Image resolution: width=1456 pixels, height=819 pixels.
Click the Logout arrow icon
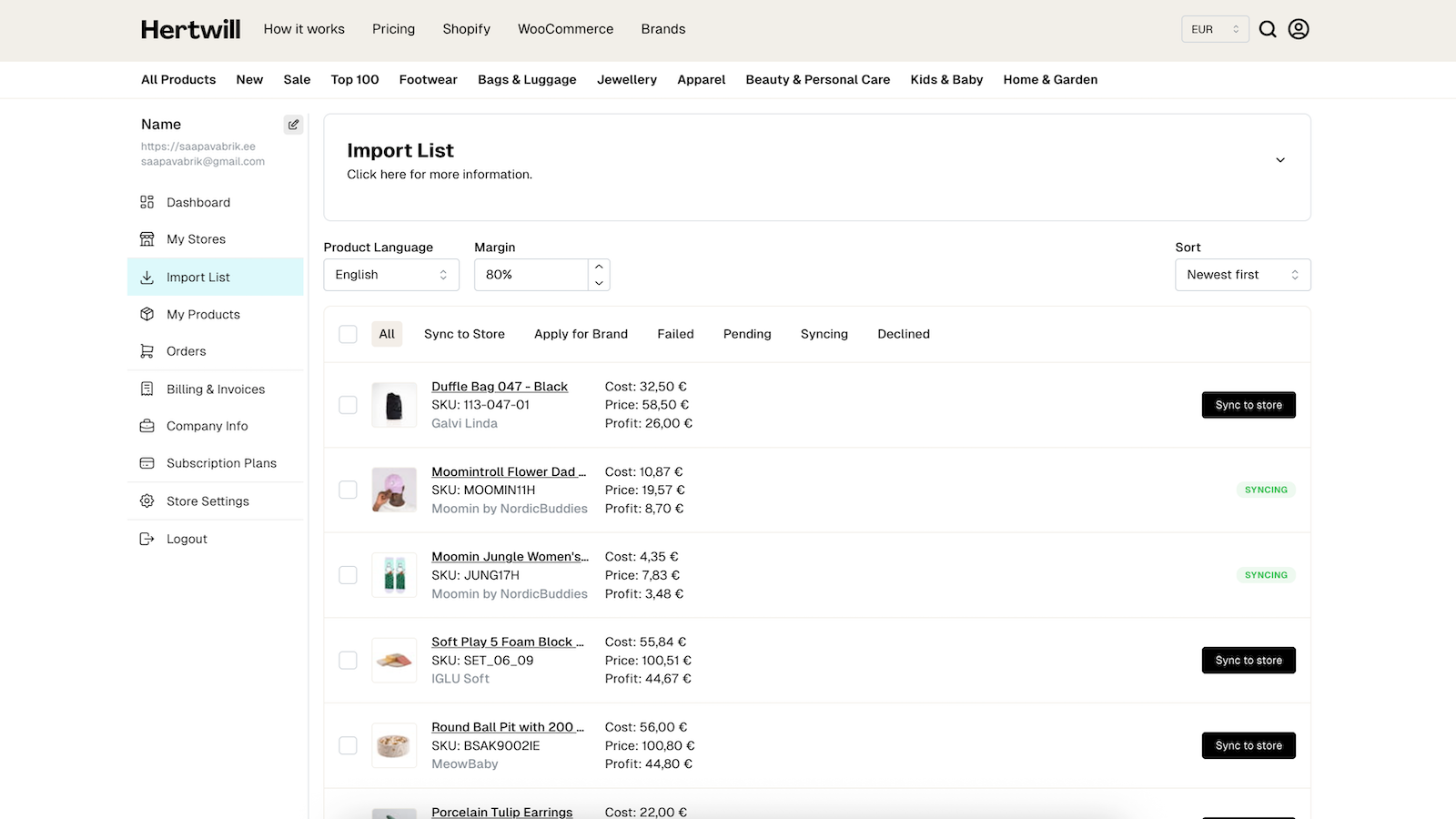point(147,539)
